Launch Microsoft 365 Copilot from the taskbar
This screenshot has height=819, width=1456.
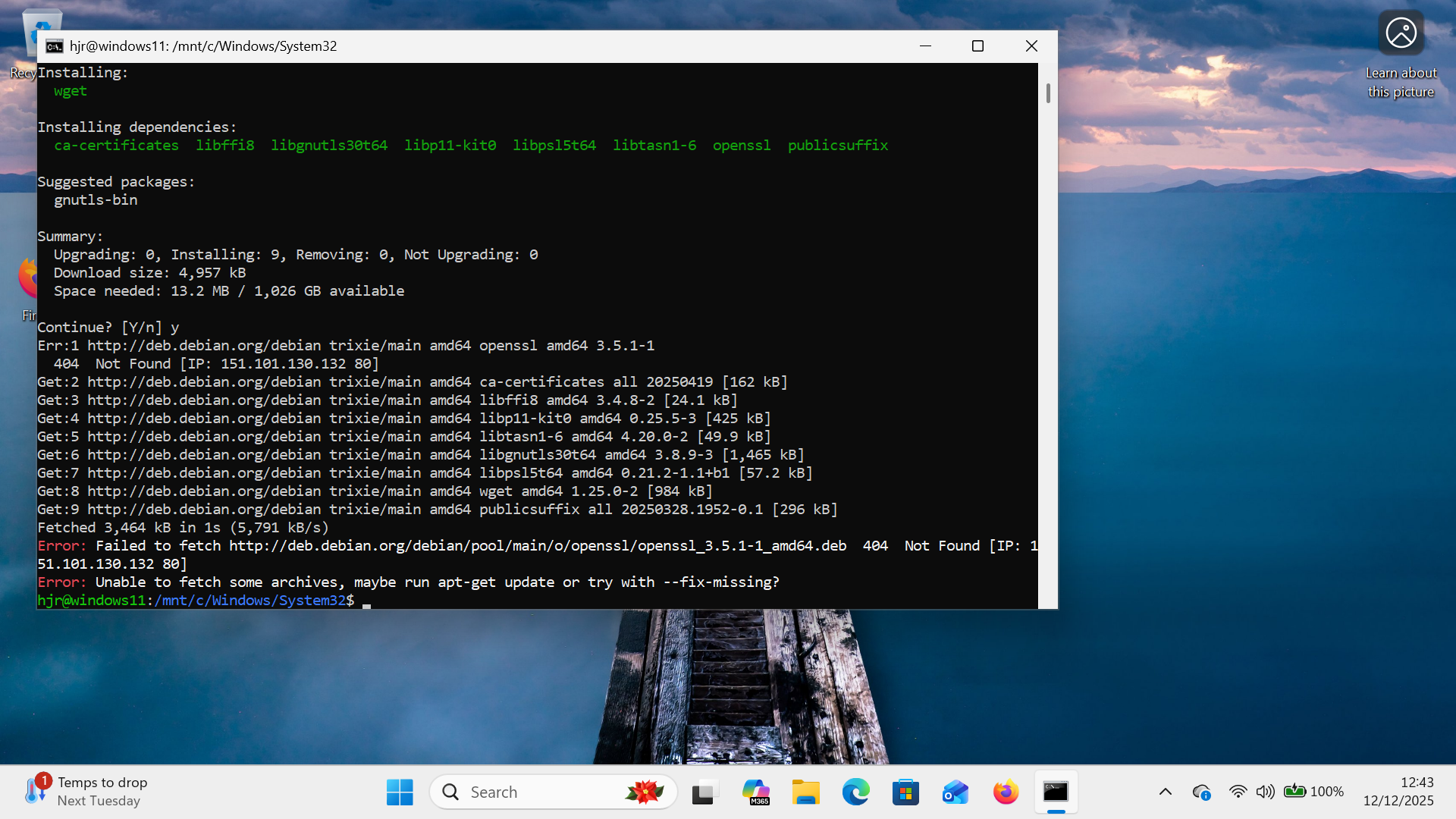coord(755,792)
